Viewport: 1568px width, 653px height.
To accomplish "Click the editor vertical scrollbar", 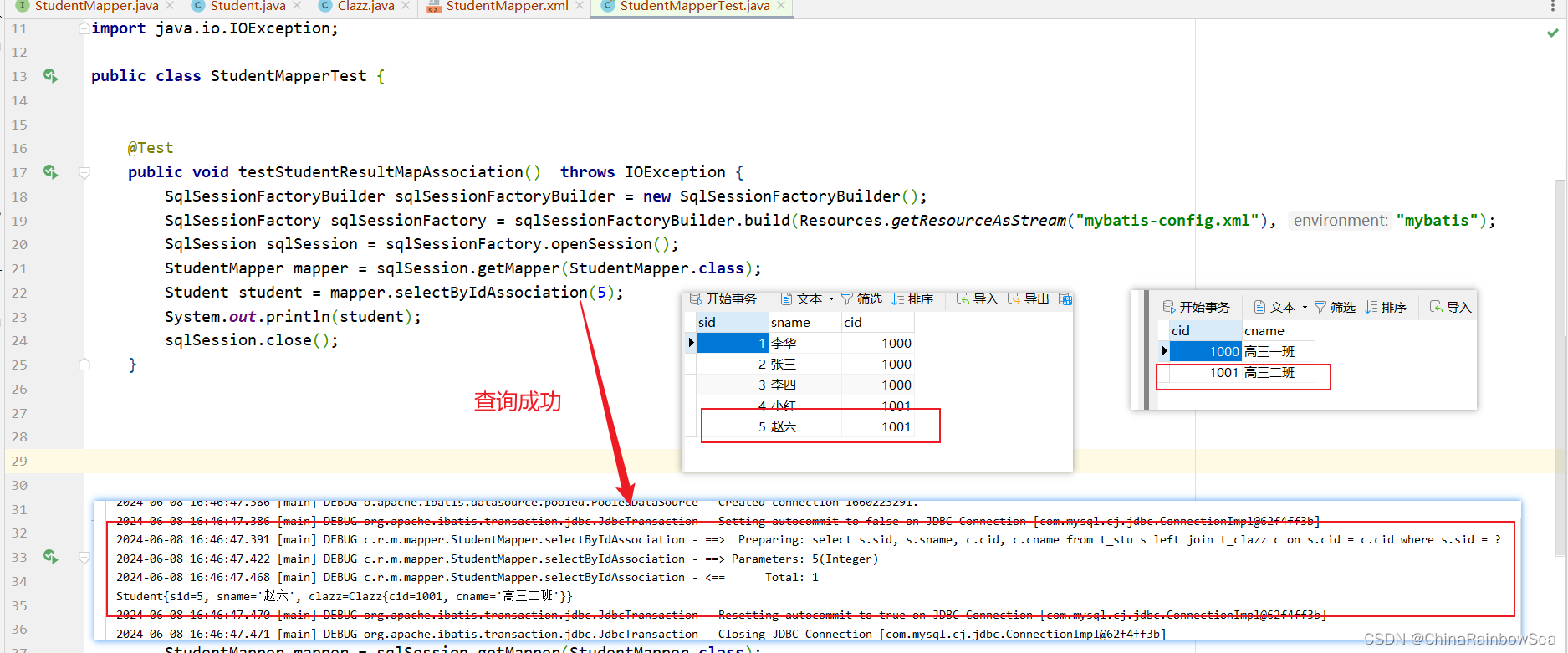I will tap(1560, 368).
